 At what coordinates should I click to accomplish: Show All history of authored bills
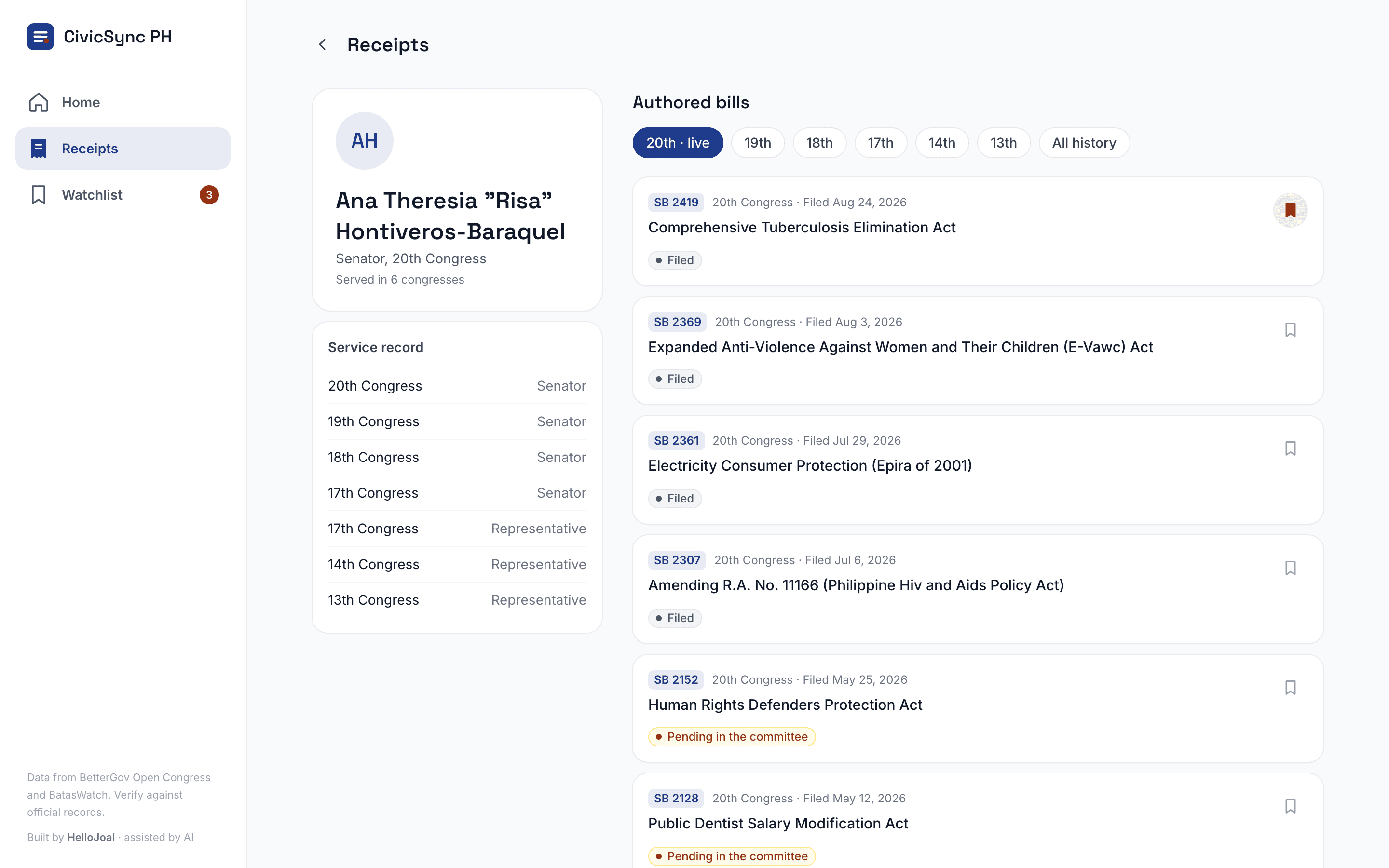(1084, 143)
